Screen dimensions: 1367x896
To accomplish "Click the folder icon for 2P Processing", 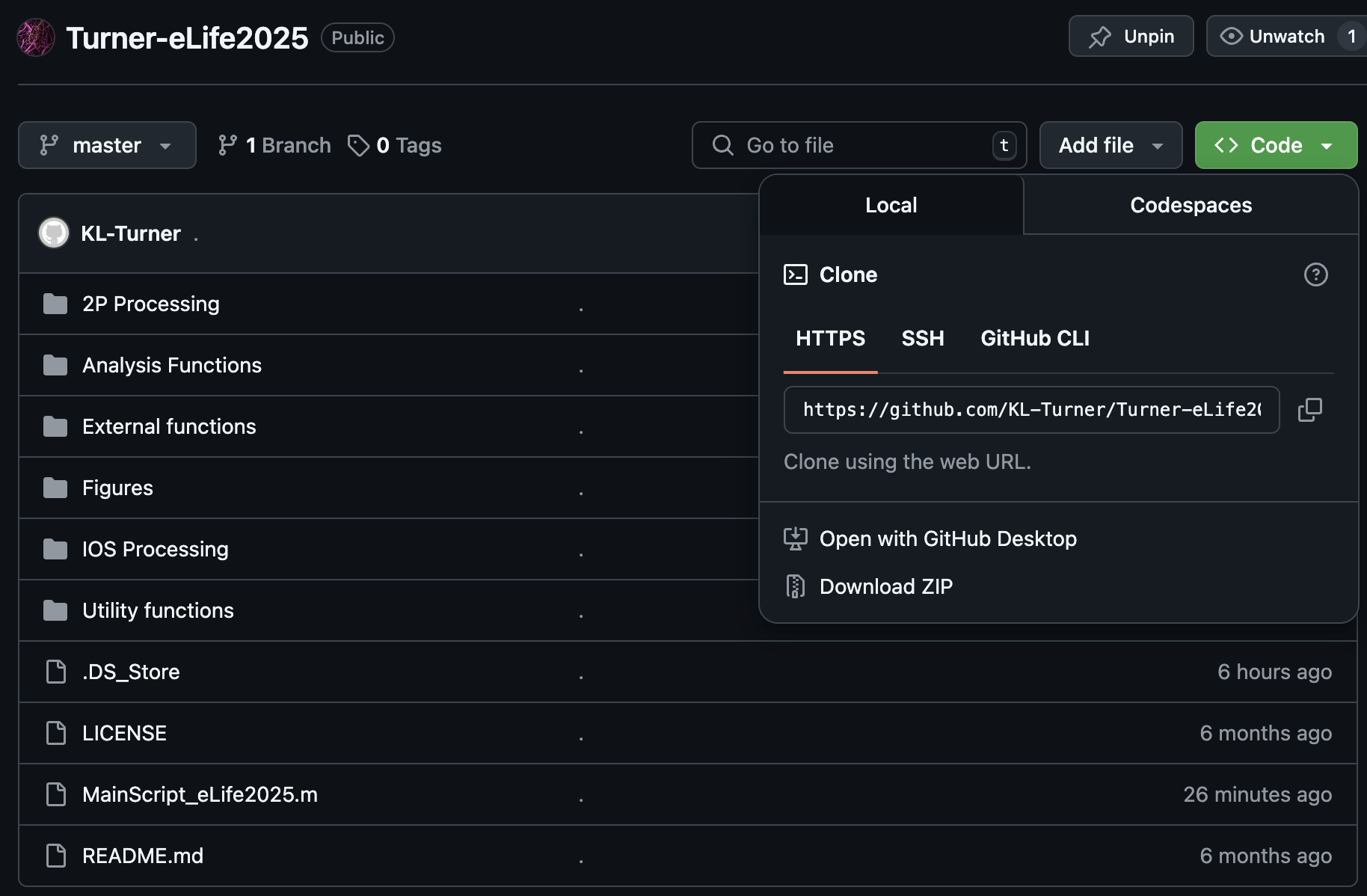I will pos(55,304).
